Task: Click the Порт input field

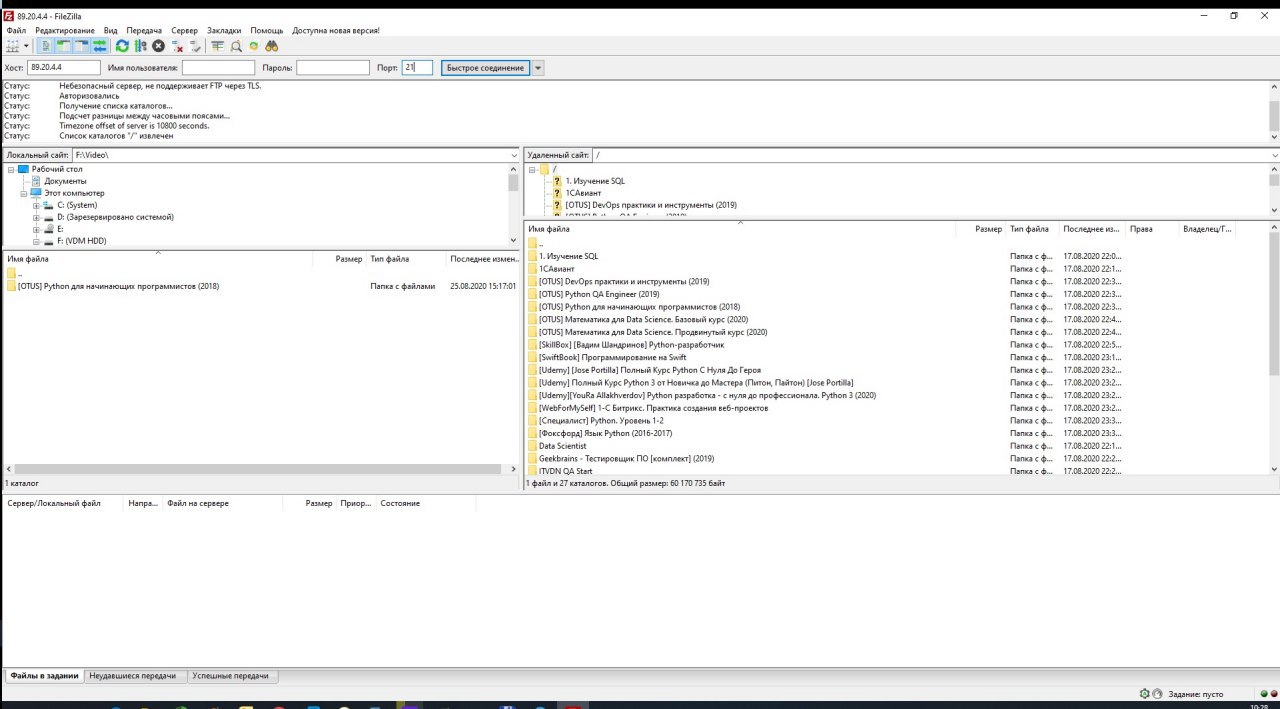Action: coord(417,68)
